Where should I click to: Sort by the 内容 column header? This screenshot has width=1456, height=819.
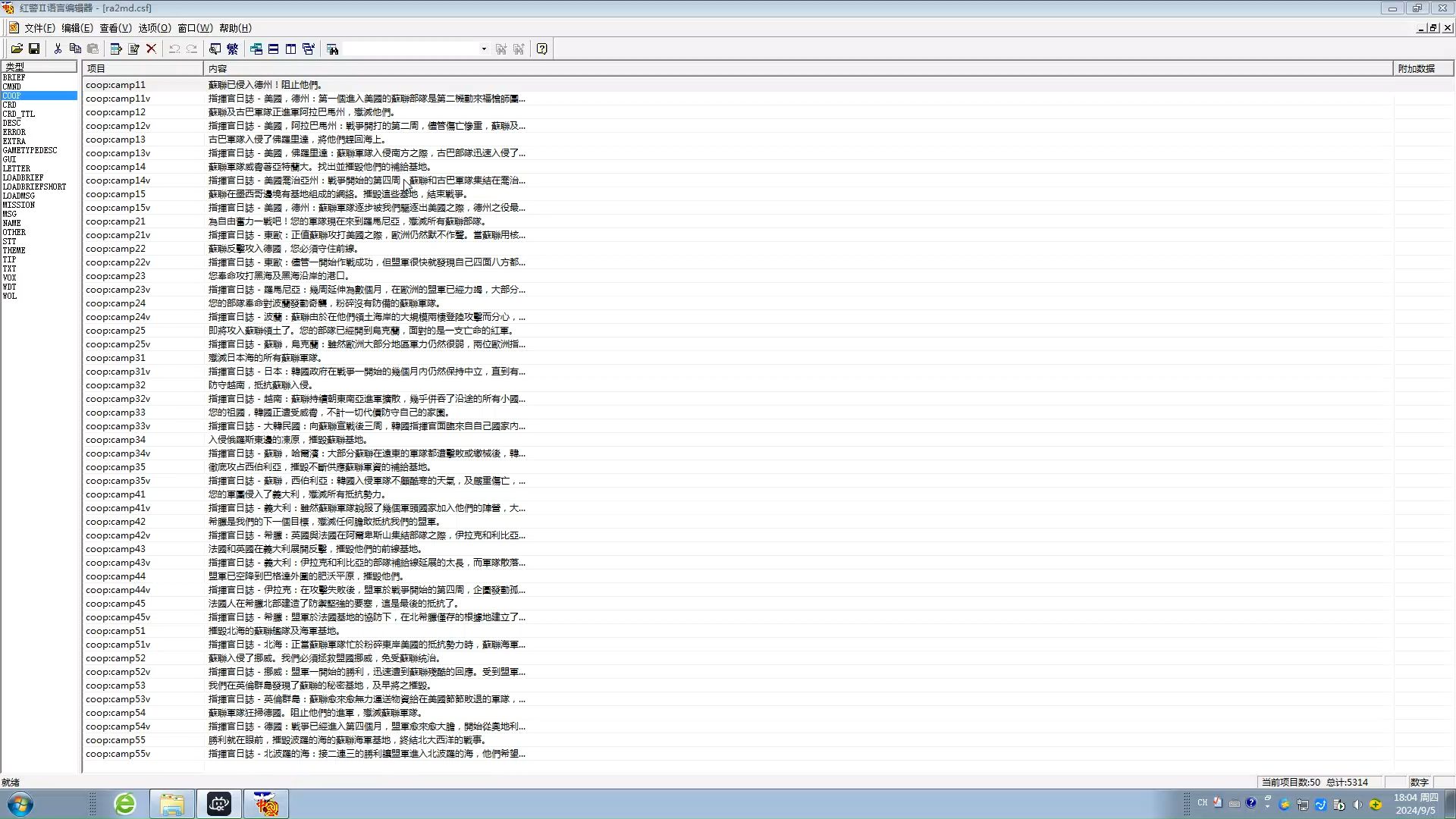pos(799,68)
